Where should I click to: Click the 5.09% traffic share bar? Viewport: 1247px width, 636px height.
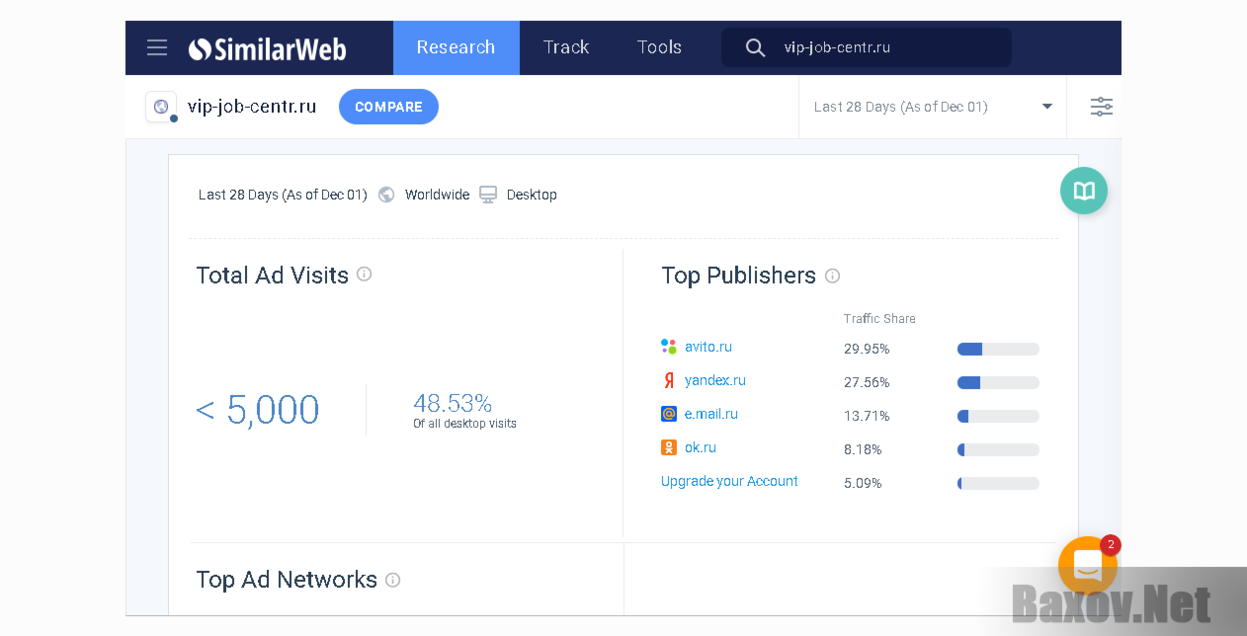[x=998, y=483]
